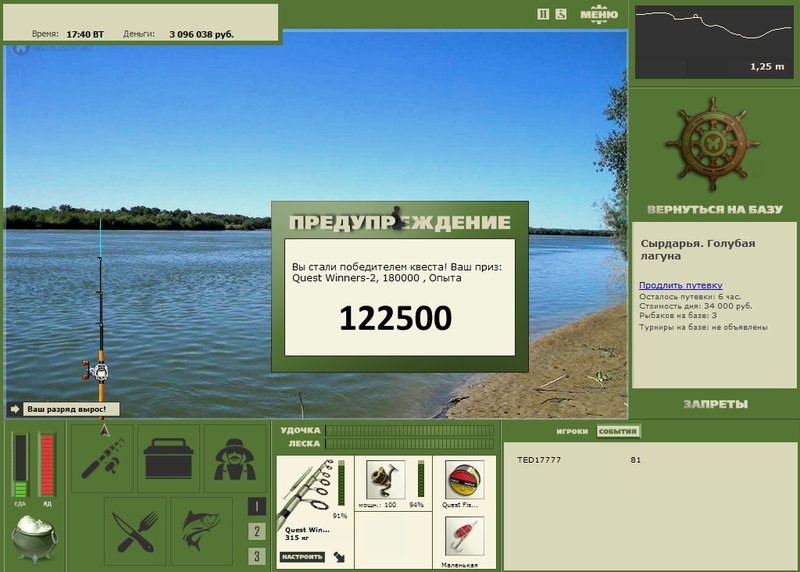Click the ПРЕДУПРЕЖДЕНИЕ dialog title

point(399,222)
